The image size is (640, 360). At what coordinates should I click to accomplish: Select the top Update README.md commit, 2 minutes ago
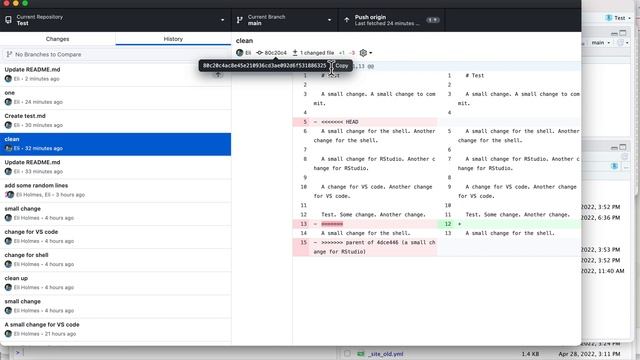pos(116,74)
